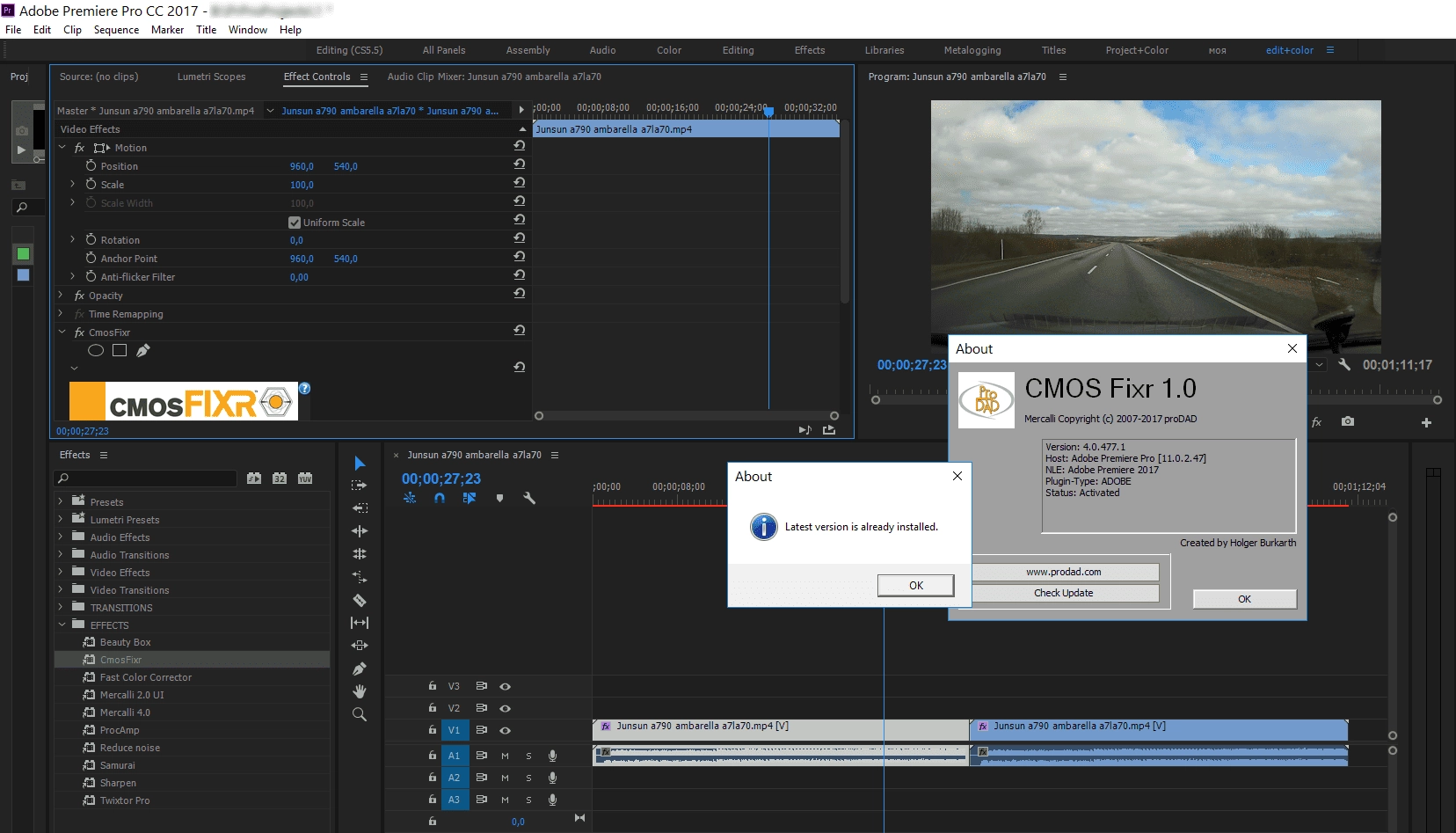Filter effects by accelerated effects icon
This screenshot has height=833, width=1456.
coord(254,479)
